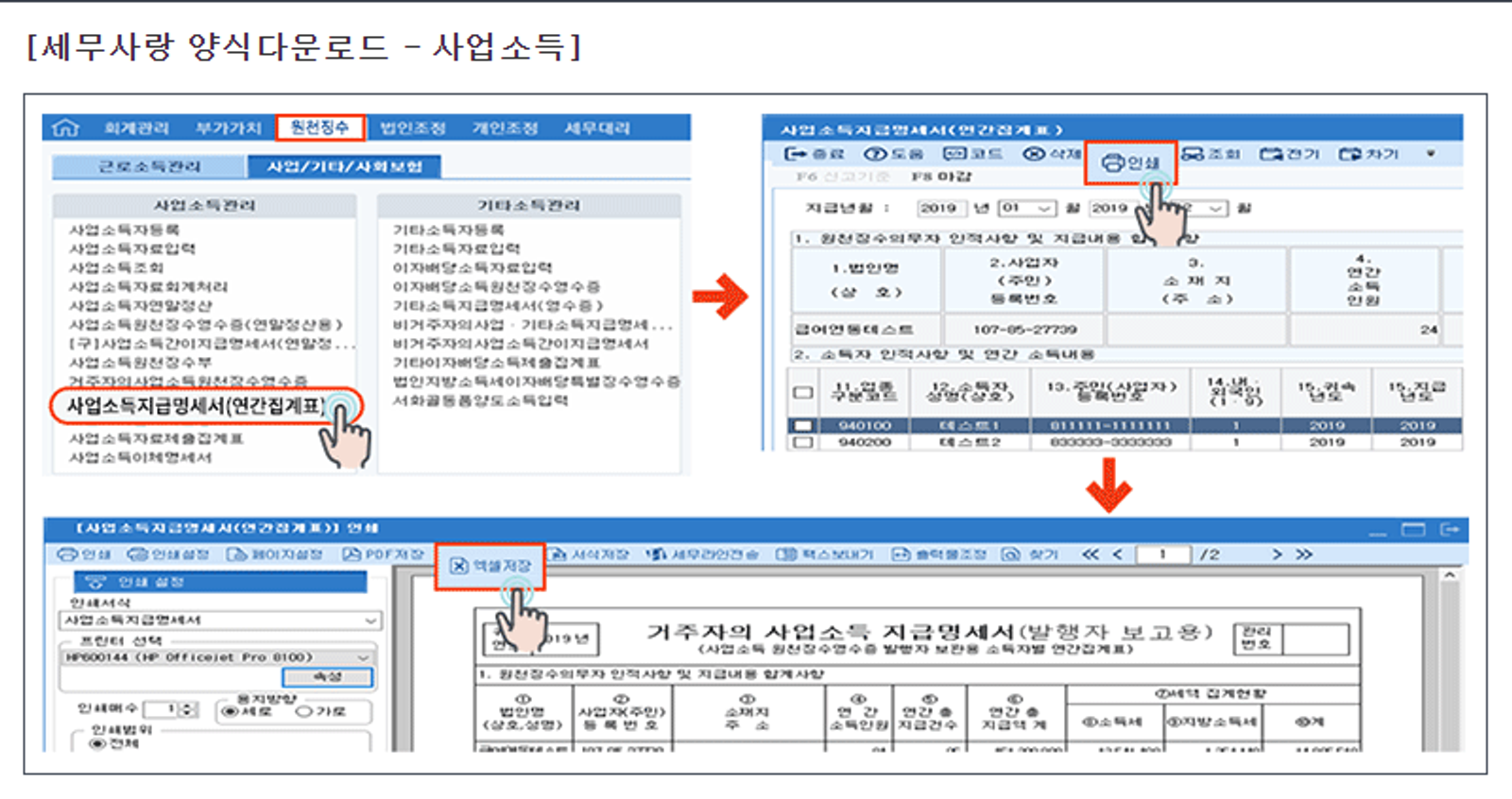Open 기타소득자등록 entry
Viewport: 1512px width, 799px height.
coord(448,229)
